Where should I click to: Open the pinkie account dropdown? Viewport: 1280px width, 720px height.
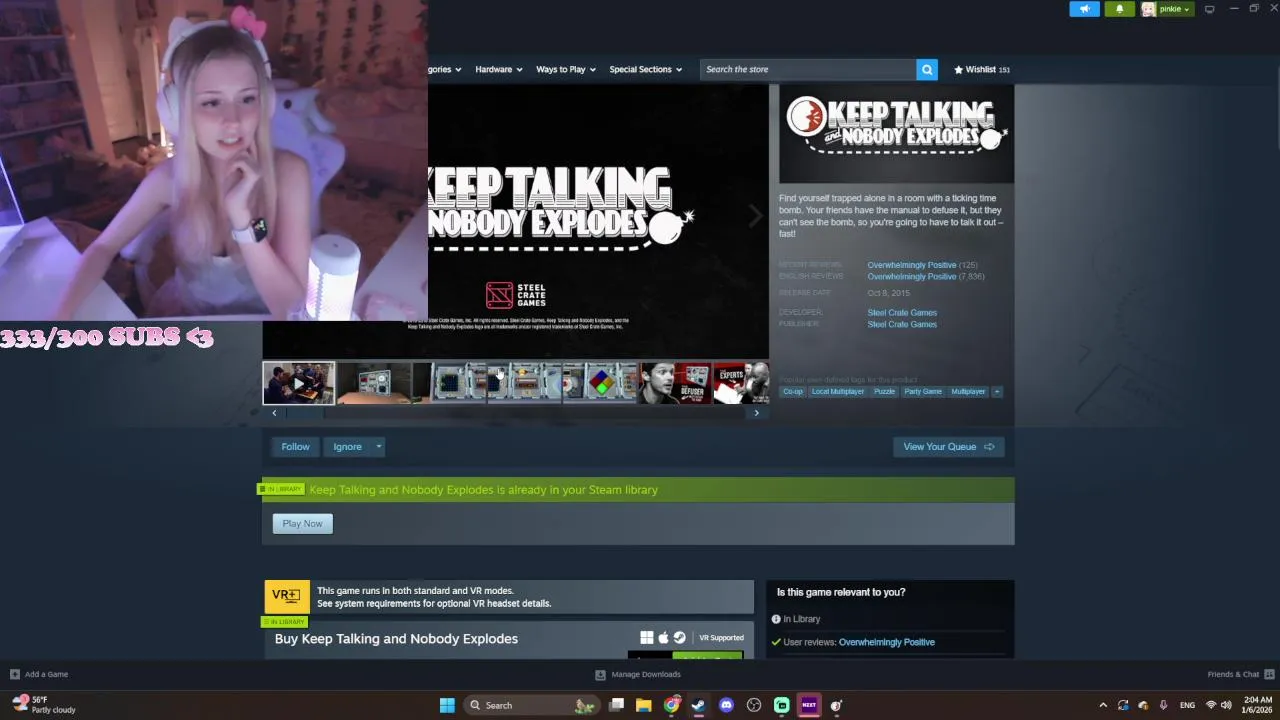tap(1174, 9)
